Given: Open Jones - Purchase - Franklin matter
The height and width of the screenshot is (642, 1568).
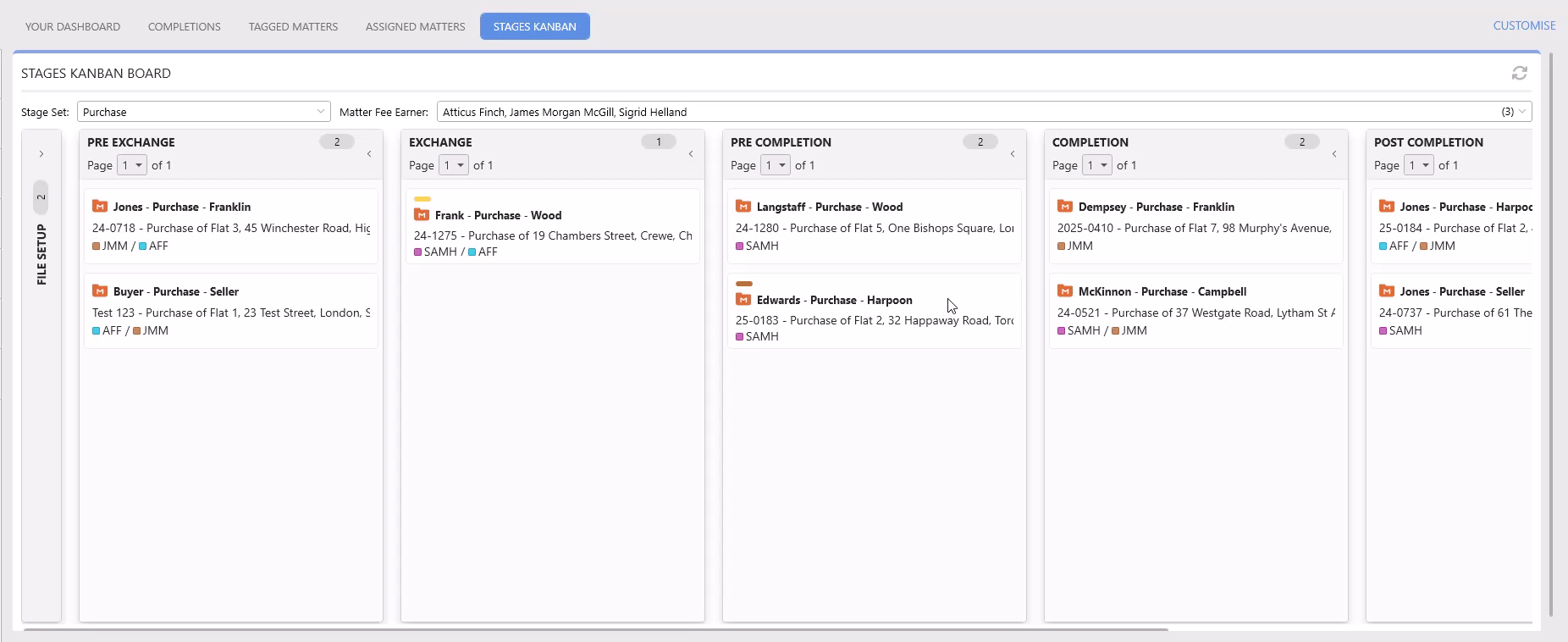Looking at the screenshot, I should [182, 207].
